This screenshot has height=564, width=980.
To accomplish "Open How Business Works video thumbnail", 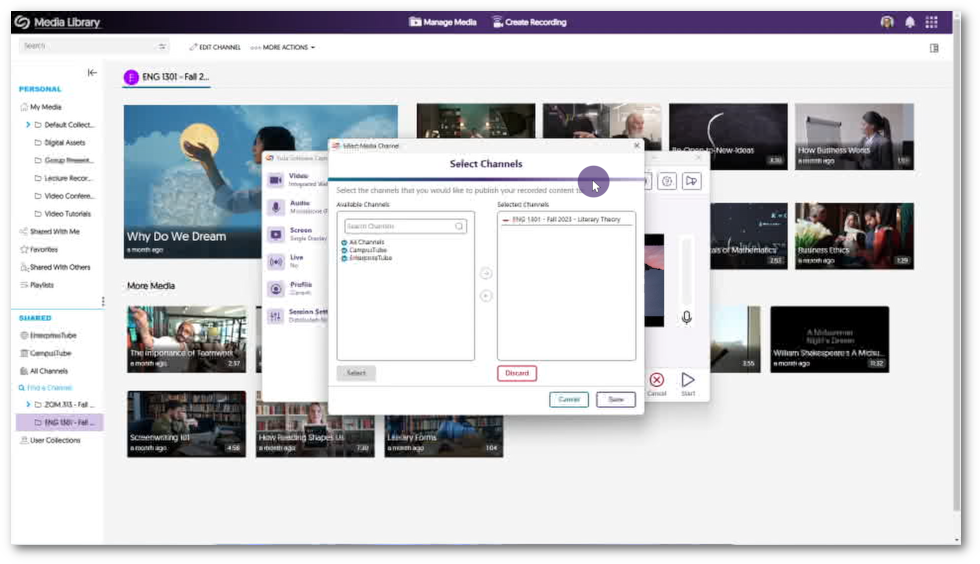I will [854, 136].
